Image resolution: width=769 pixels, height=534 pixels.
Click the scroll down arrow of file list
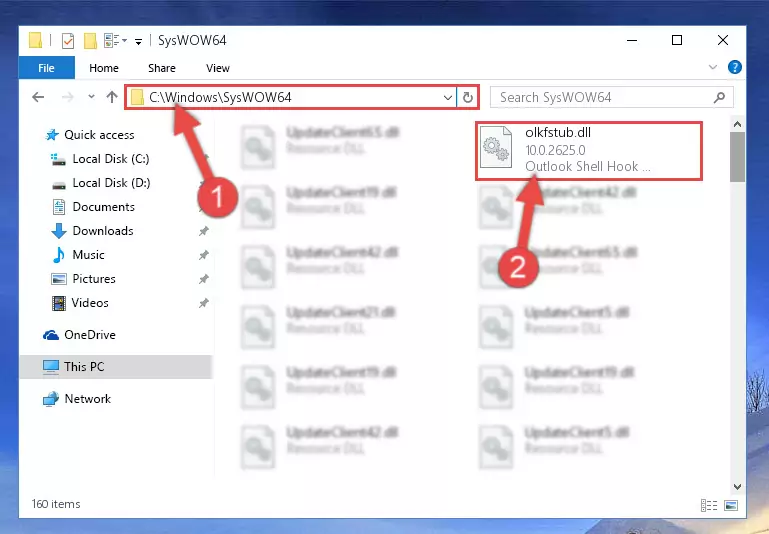click(737, 486)
